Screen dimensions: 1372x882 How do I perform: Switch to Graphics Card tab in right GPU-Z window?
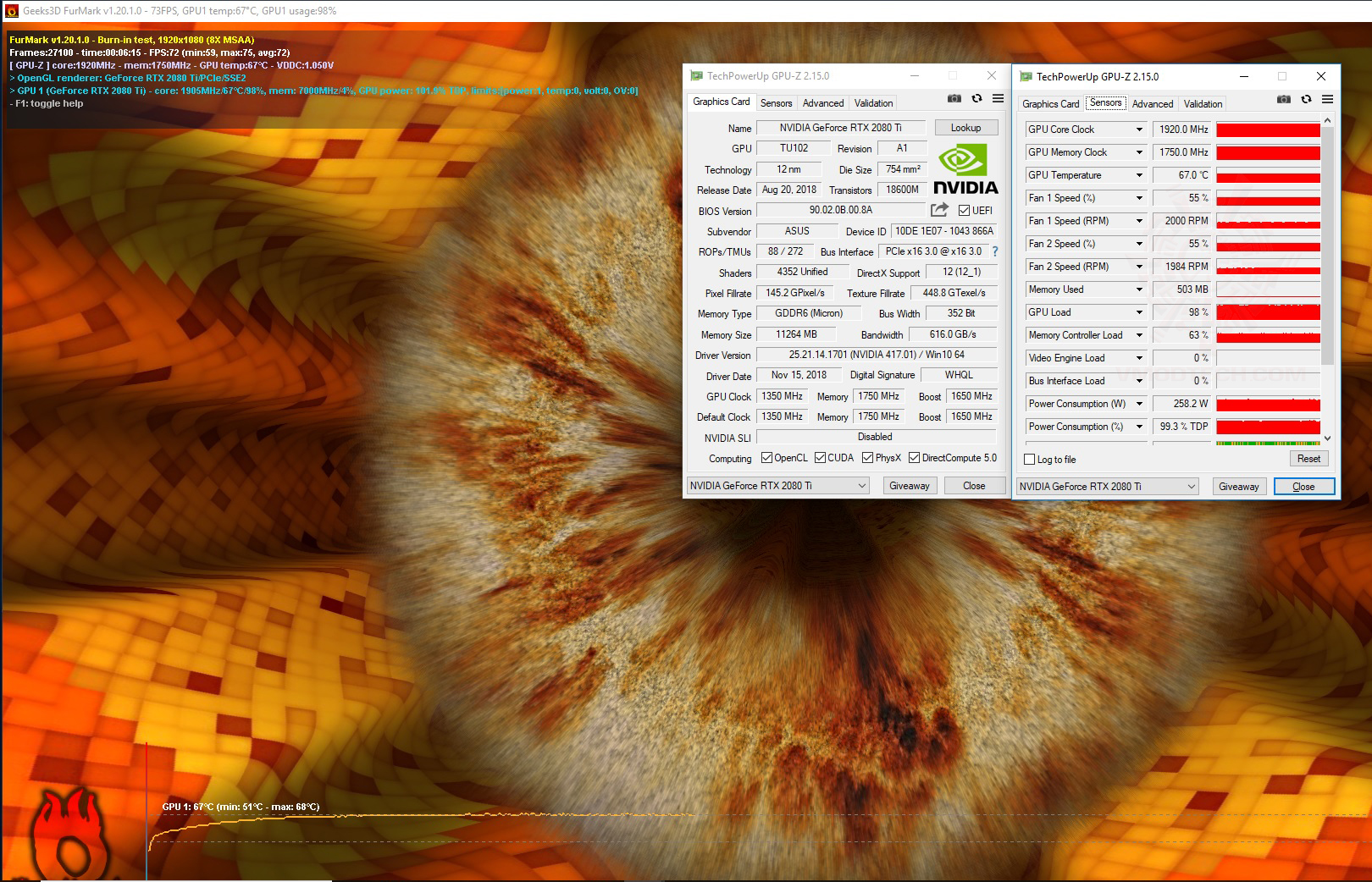1051,104
